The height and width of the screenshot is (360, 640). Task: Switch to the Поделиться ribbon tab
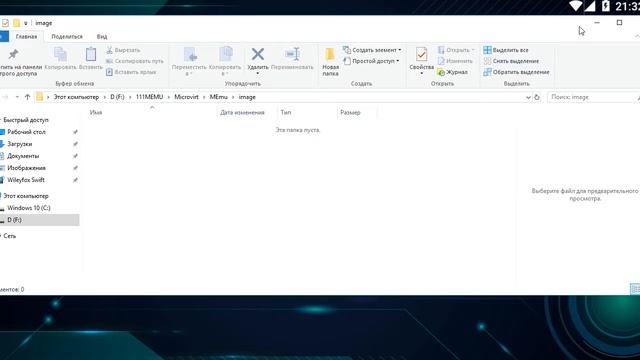pos(67,37)
